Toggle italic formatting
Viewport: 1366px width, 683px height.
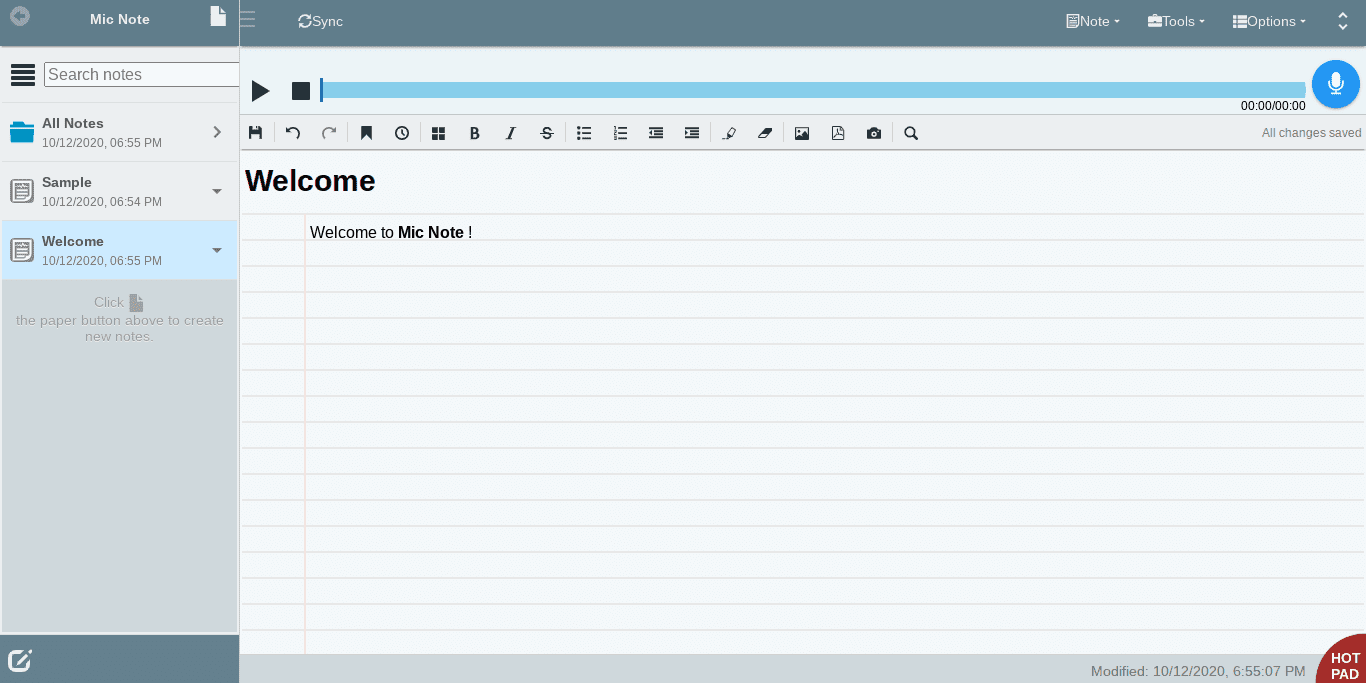click(511, 133)
